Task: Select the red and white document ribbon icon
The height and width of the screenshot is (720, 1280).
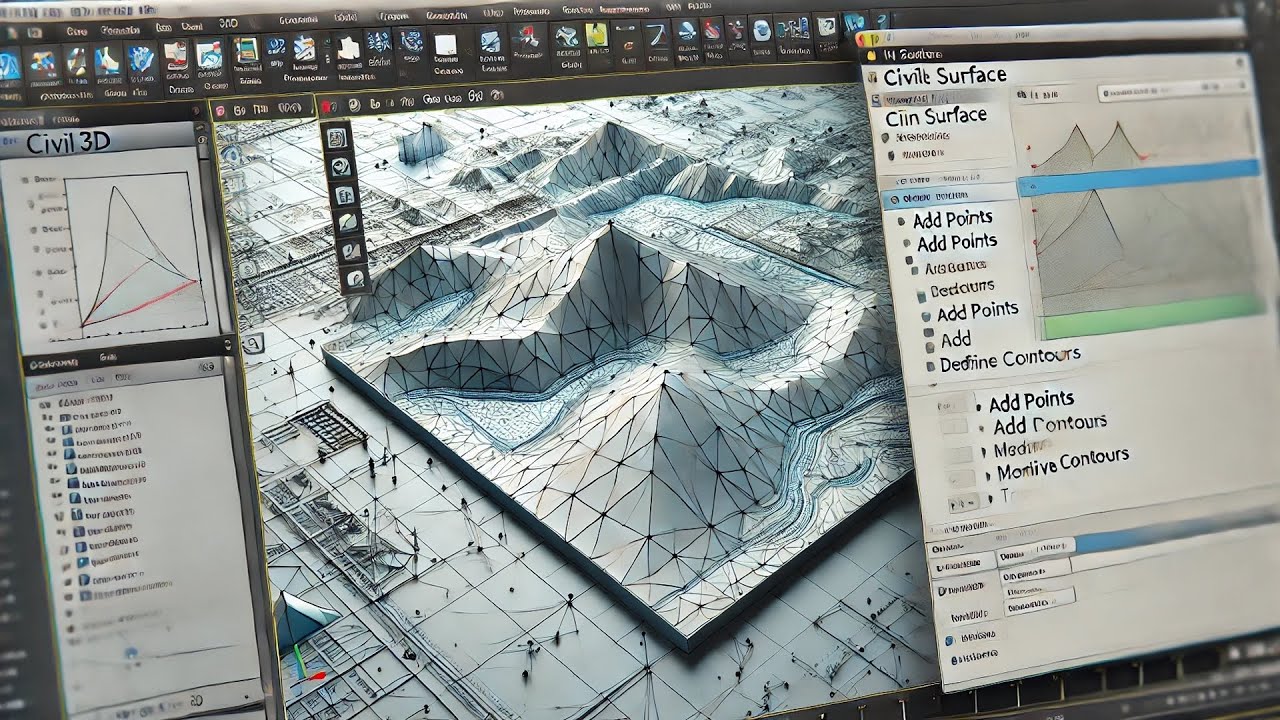Action: point(176,55)
